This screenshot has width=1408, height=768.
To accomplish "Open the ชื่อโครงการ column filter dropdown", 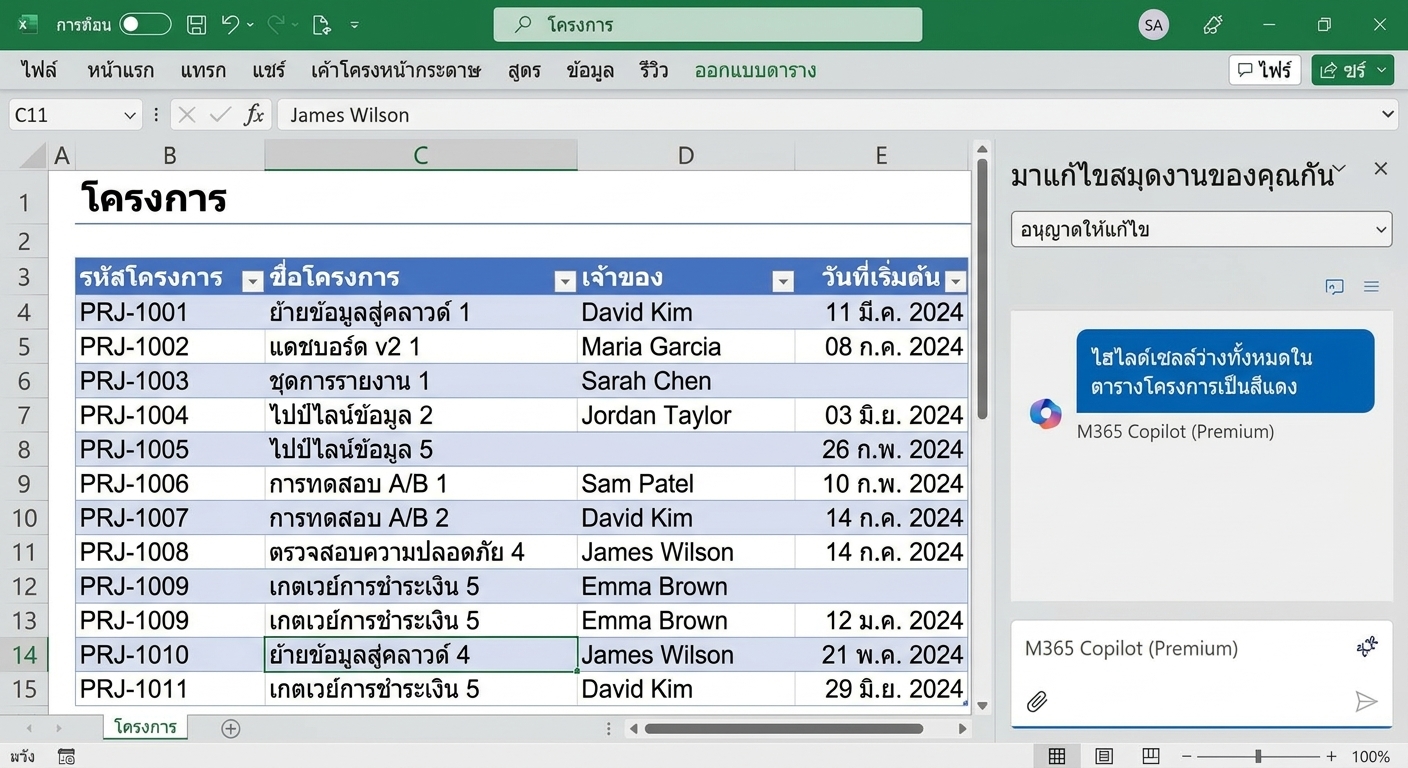I will point(565,282).
